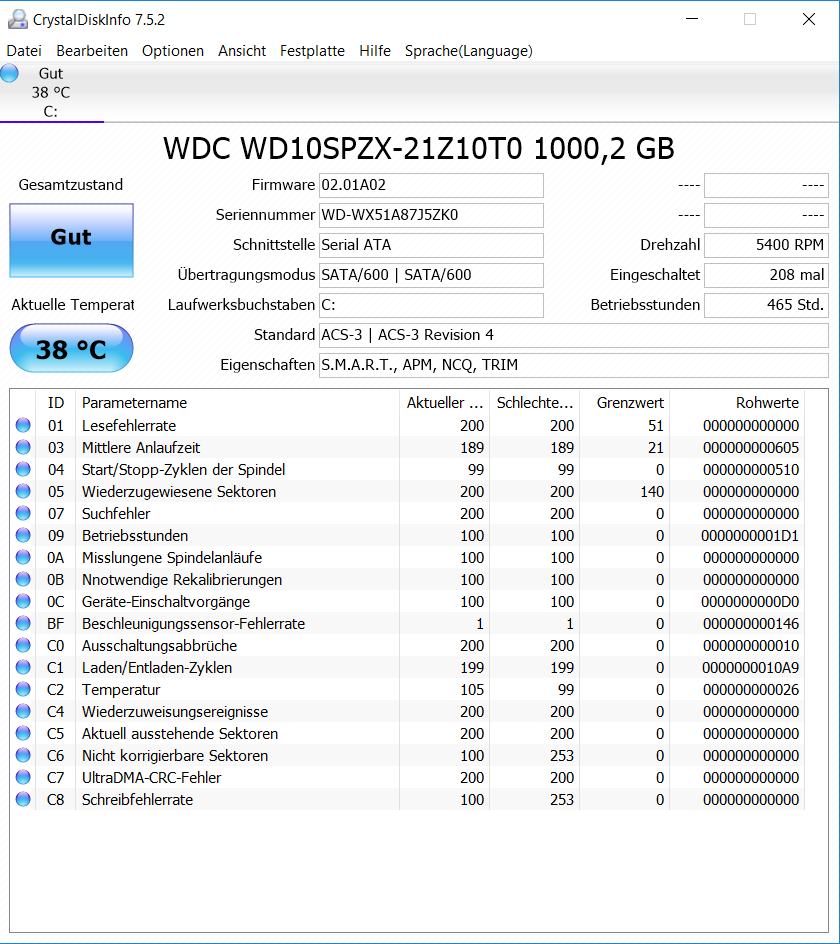Click raw value 0000000001D1
Screen dimensions: 840x944
pos(750,536)
